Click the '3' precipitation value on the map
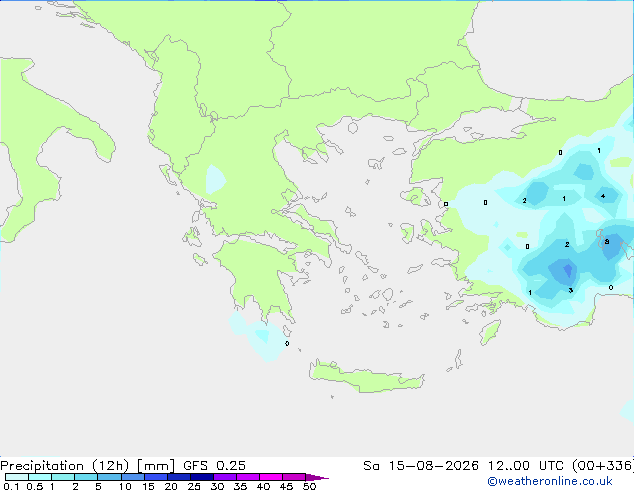 pyautogui.click(x=571, y=290)
